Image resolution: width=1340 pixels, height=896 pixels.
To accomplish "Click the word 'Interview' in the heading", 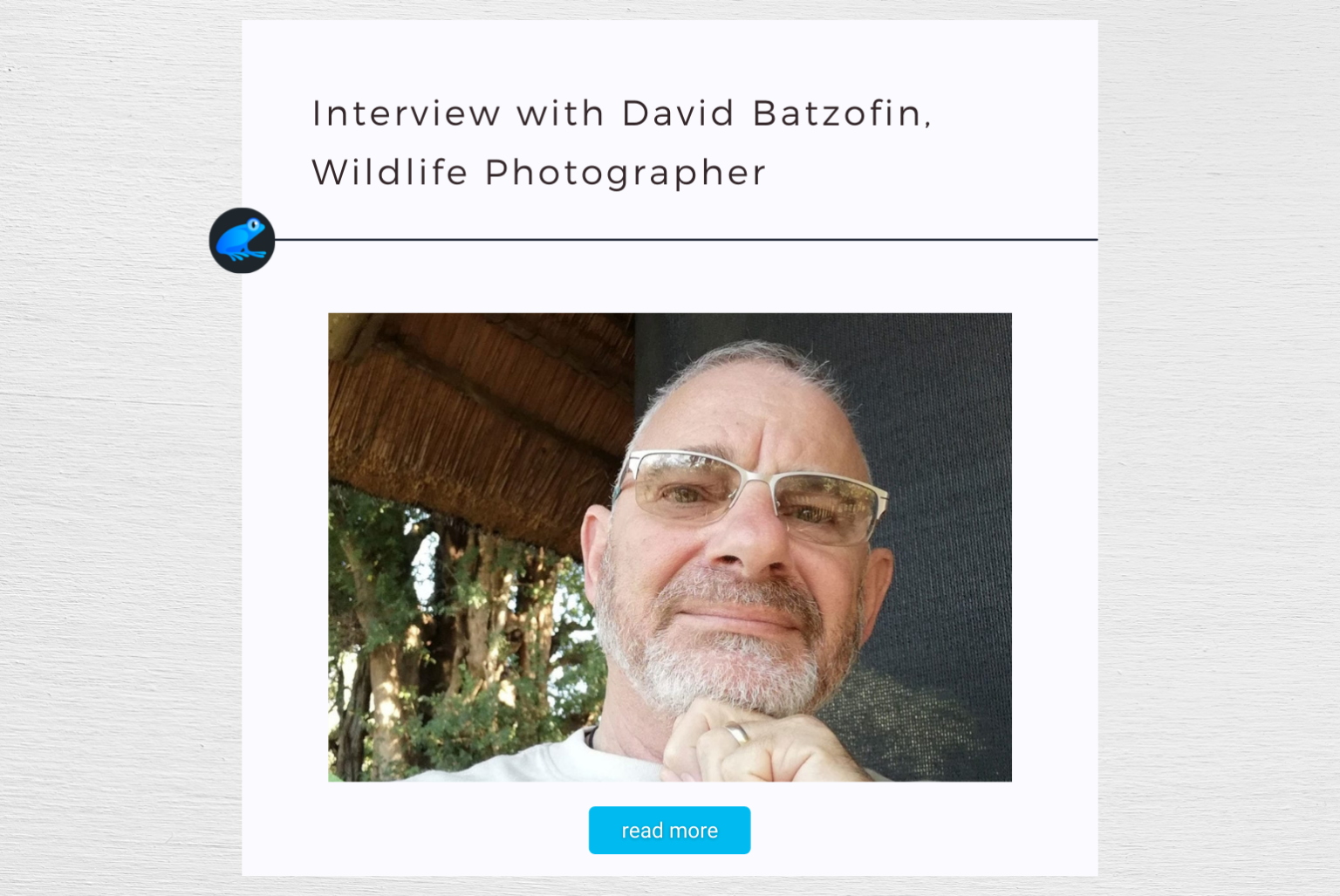I will coord(406,113).
